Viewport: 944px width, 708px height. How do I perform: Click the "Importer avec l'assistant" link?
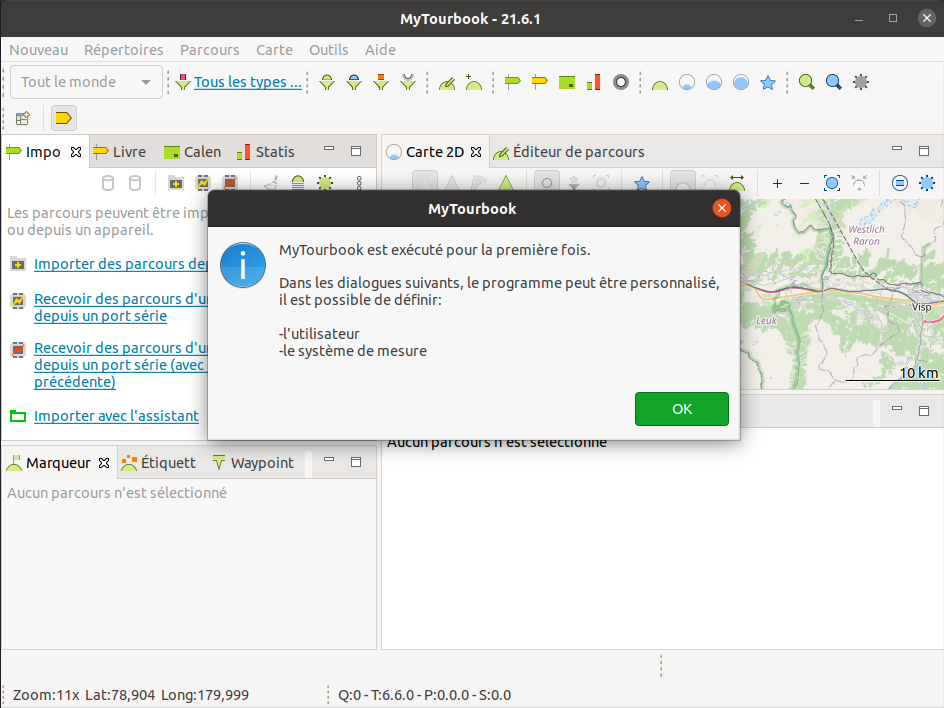tap(116, 416)
